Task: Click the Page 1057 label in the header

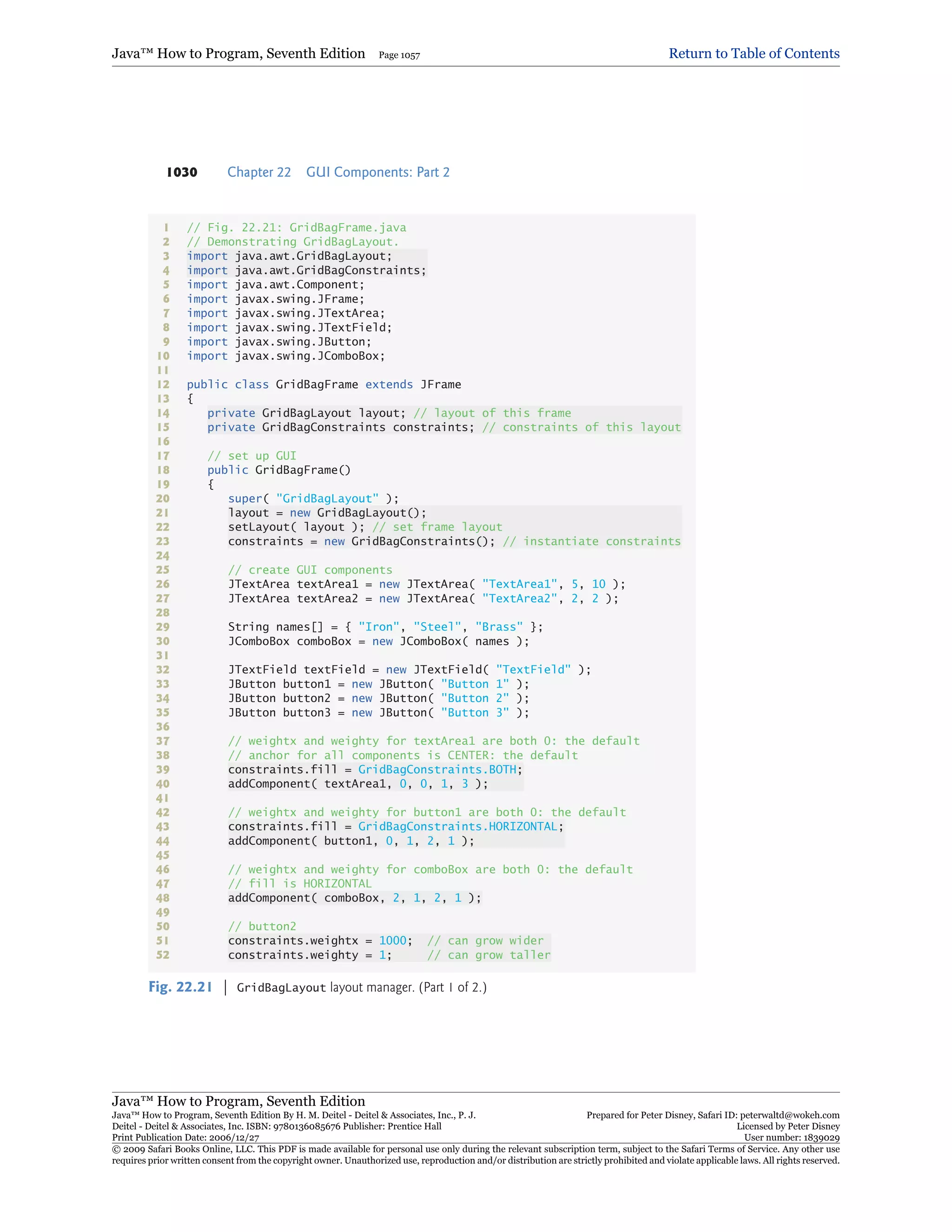Action: (399, 55)
